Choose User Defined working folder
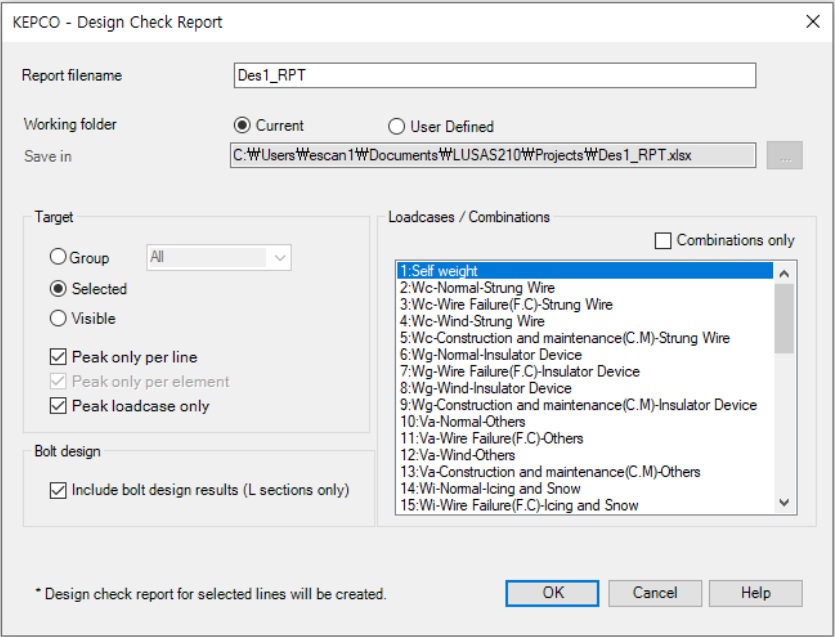 click(396, 127)
